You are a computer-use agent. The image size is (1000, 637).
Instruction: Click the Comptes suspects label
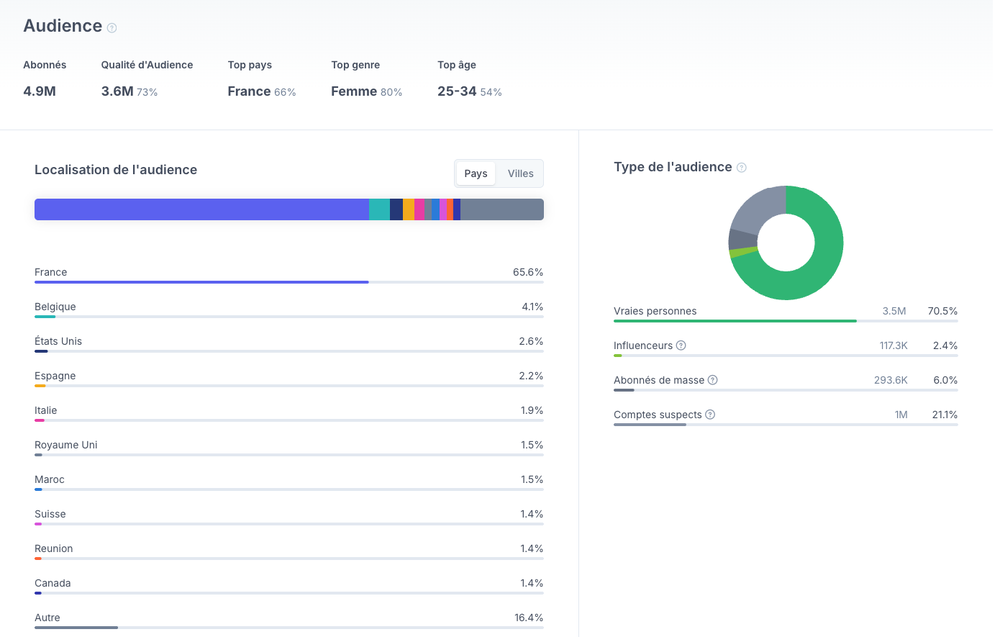tap(658, 414)
